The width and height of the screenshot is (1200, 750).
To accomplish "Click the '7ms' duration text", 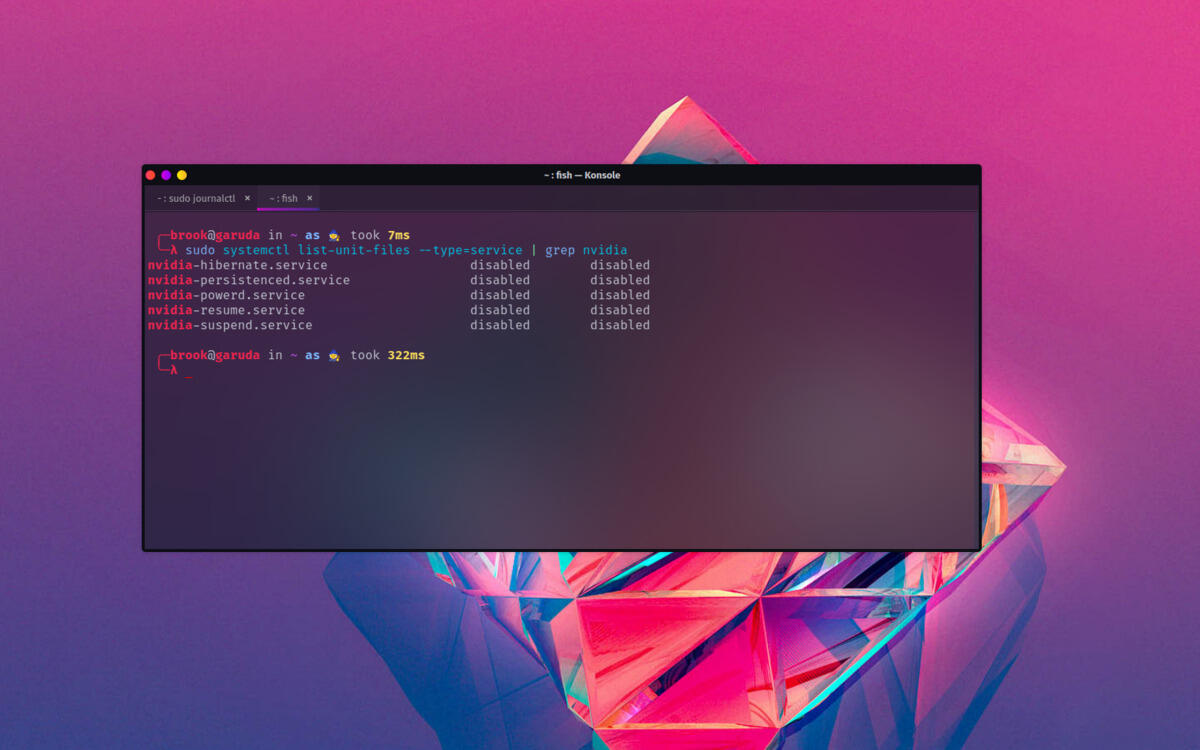I will (x=399, y=235).
